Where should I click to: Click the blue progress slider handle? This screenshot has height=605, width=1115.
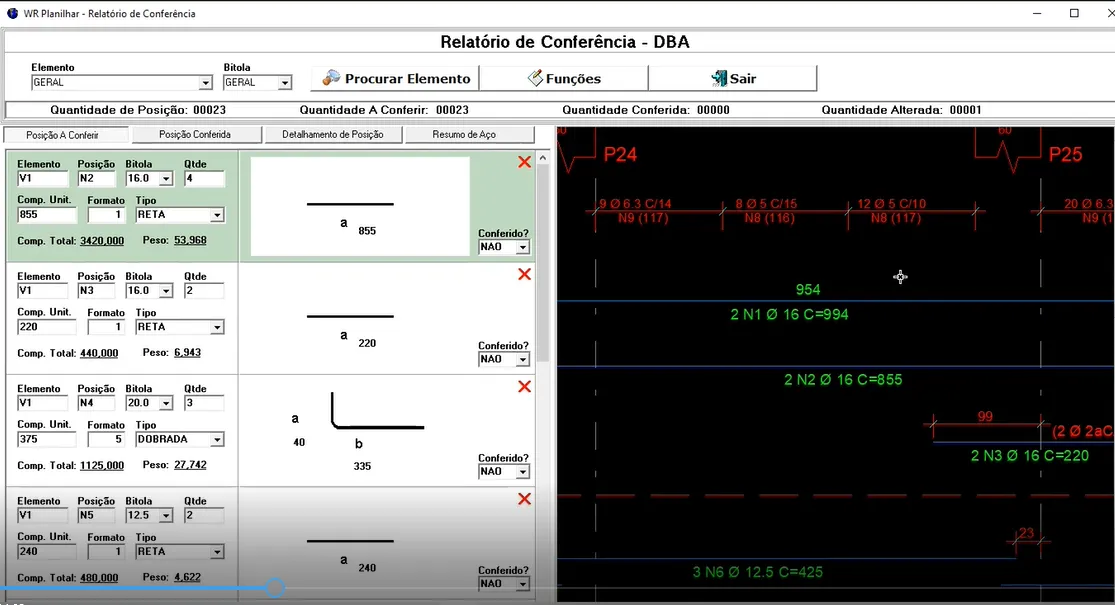pos(275,588)
